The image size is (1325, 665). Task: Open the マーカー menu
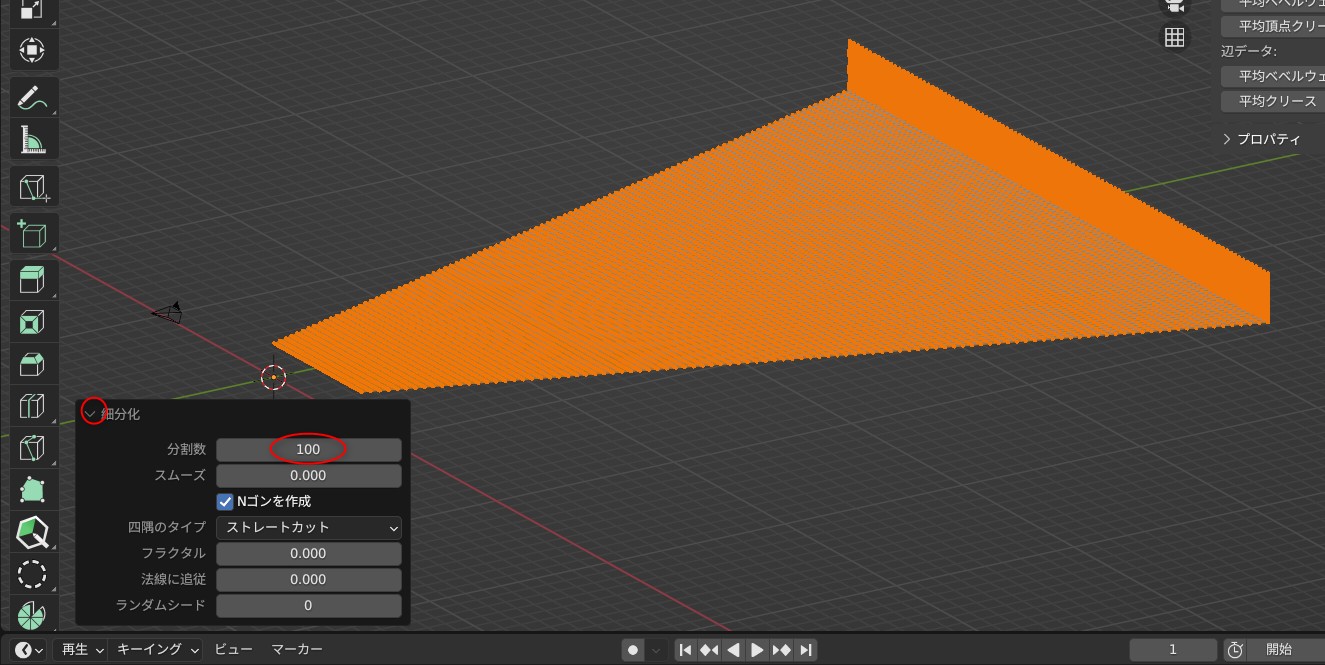(297, 649)
